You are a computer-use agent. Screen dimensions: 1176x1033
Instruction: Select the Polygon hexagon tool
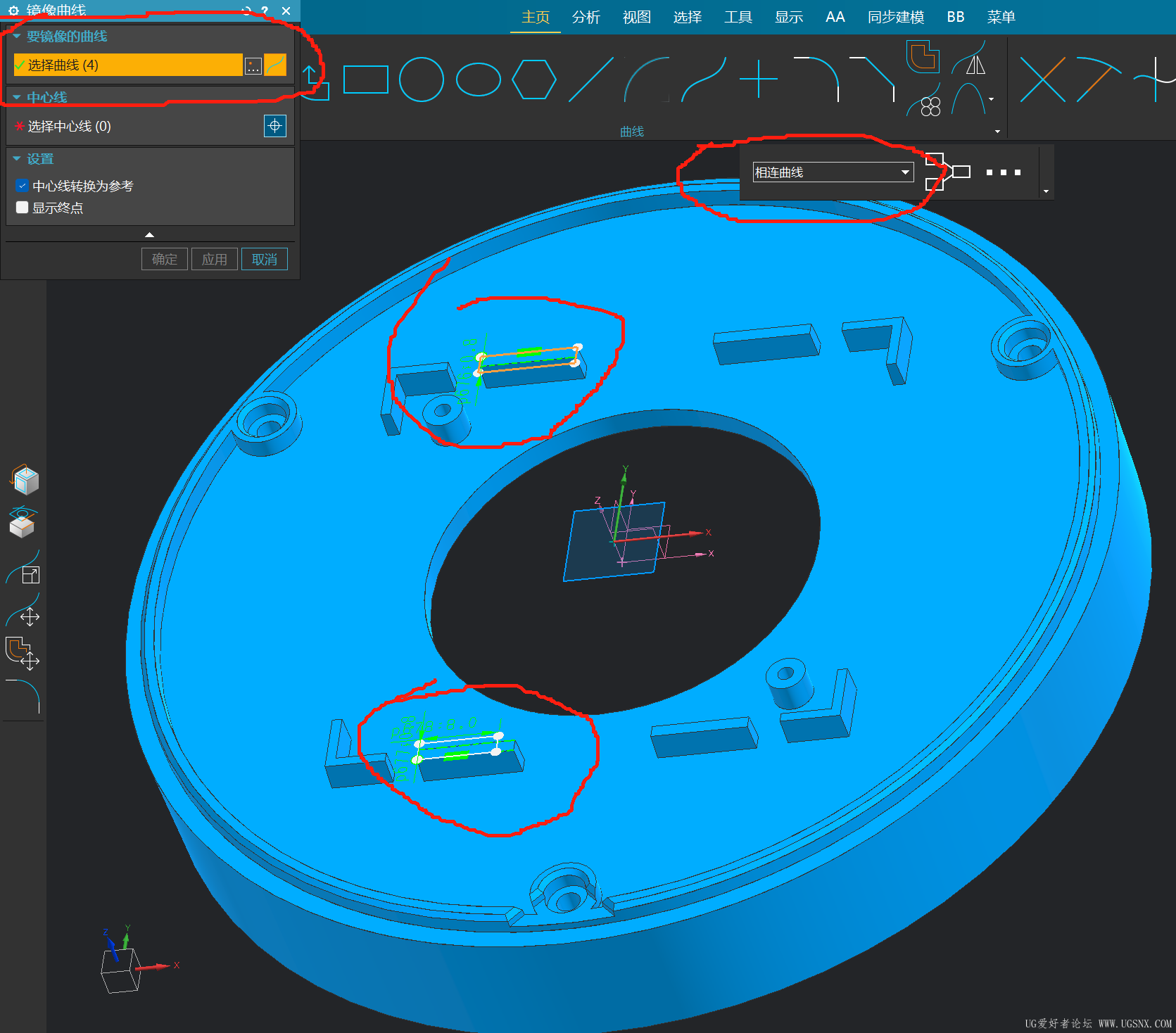[x=534, y=80]
